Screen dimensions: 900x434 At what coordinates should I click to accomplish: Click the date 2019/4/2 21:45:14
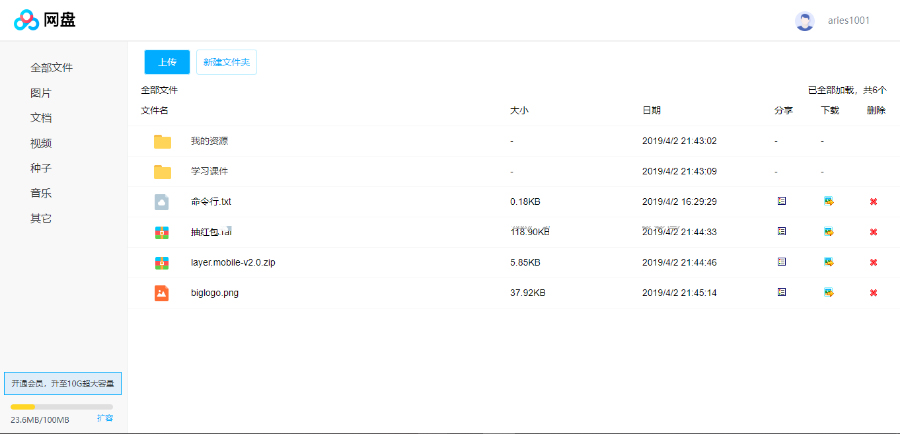pos(680,293)
